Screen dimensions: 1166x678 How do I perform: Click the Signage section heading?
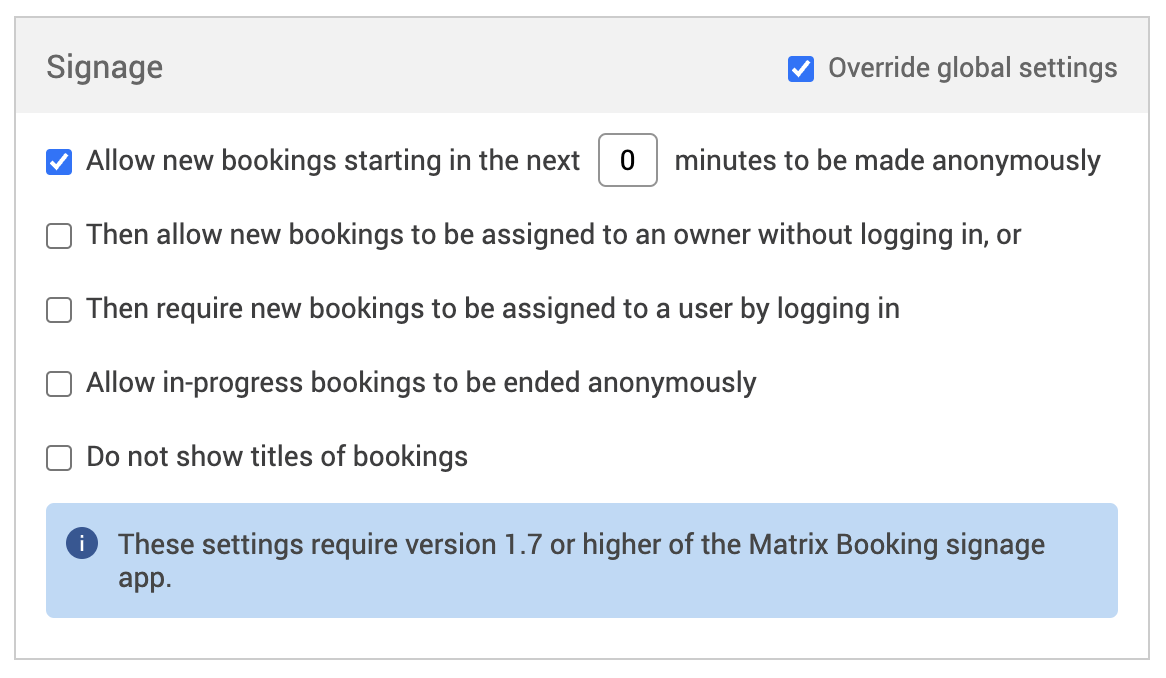point(105,68)
